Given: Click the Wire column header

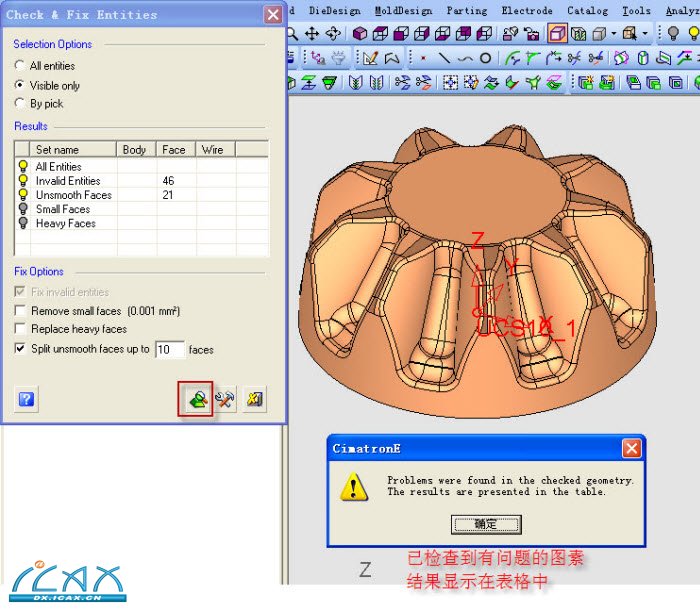Looking at the screenshot, I should point(215,150).
